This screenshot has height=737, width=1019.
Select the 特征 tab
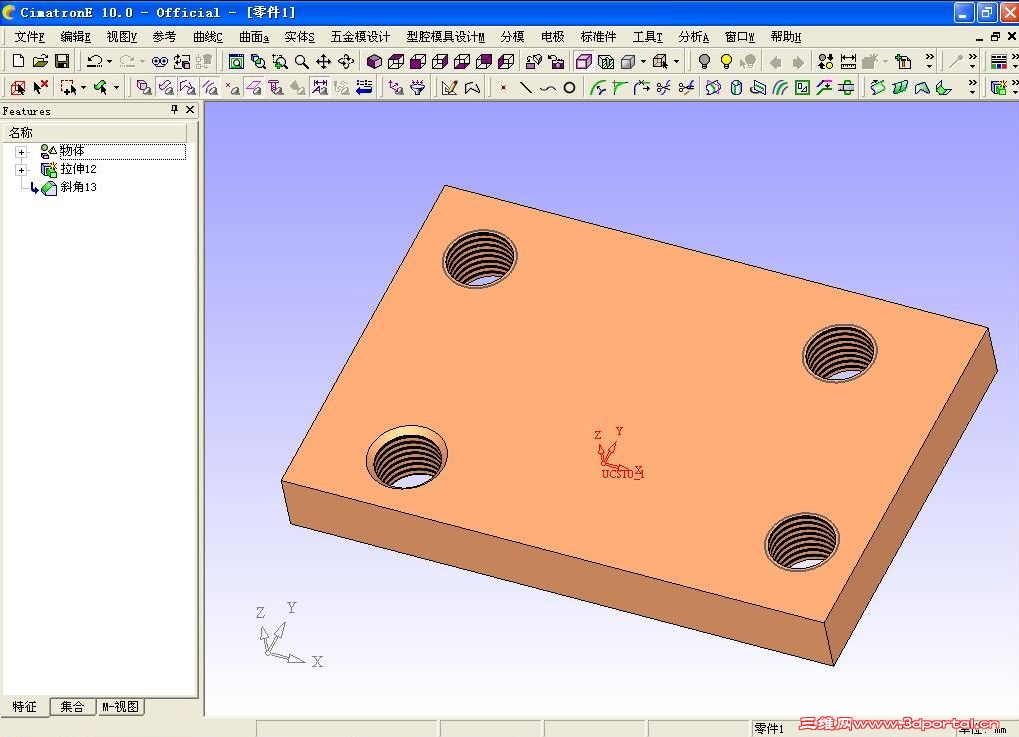click(25, 706)
